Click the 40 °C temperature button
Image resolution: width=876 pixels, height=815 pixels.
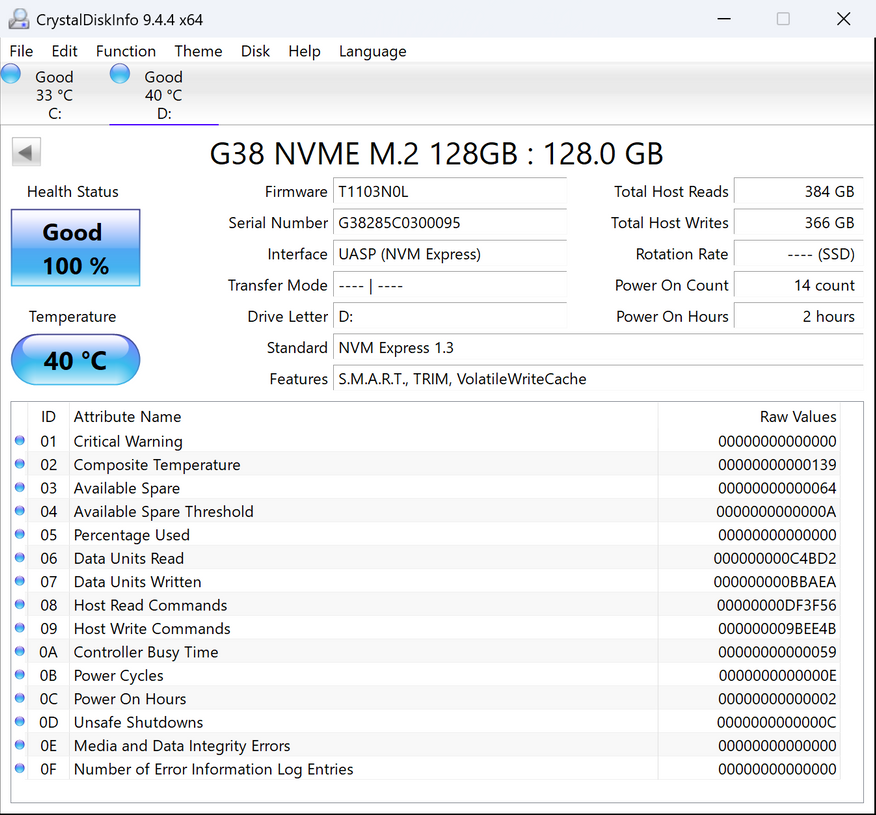click(x=75, y=360)
